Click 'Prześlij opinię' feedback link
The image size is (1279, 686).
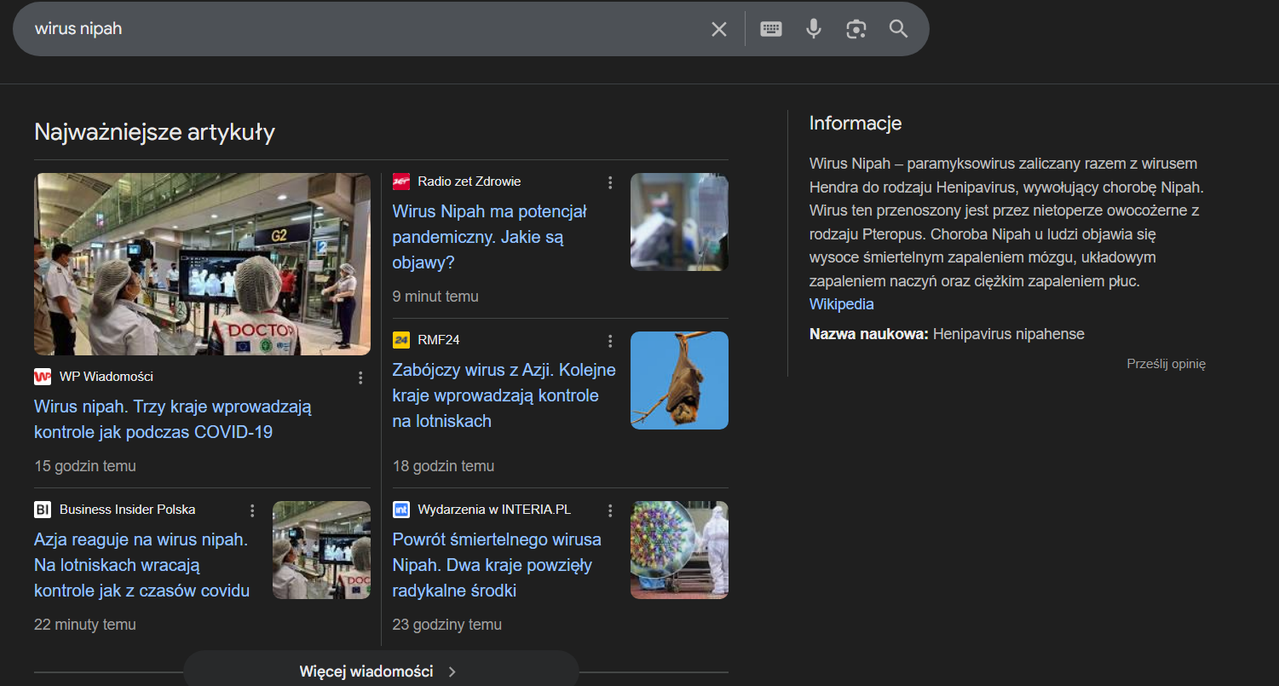tap(1166, 364)
